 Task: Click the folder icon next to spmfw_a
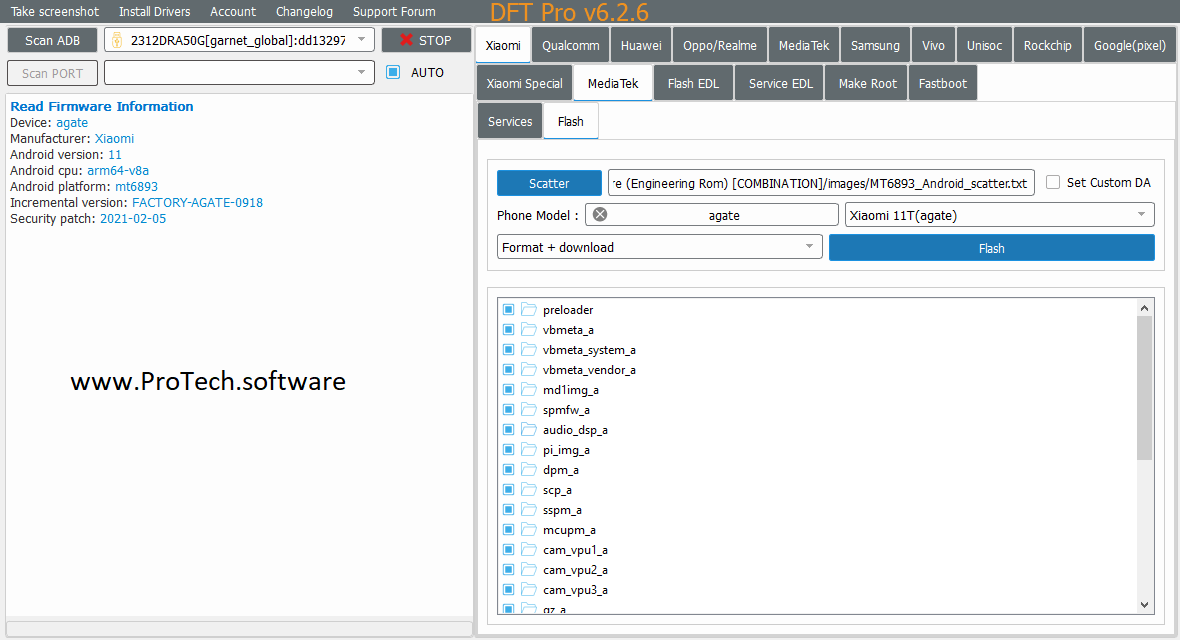[529, 410]
